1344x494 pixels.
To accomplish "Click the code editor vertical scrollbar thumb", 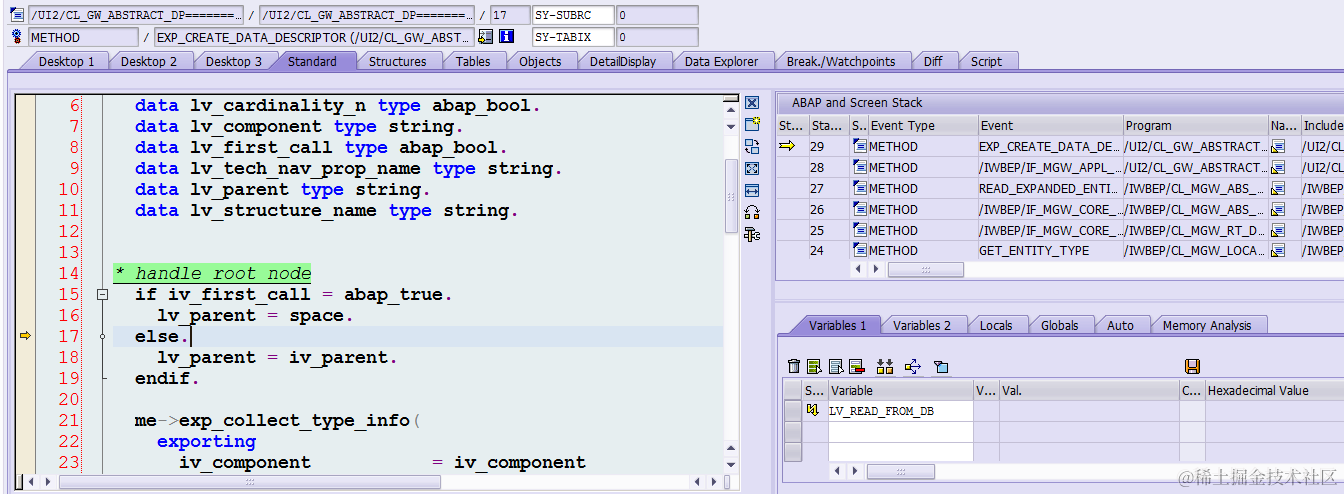I will click(730, 195).
